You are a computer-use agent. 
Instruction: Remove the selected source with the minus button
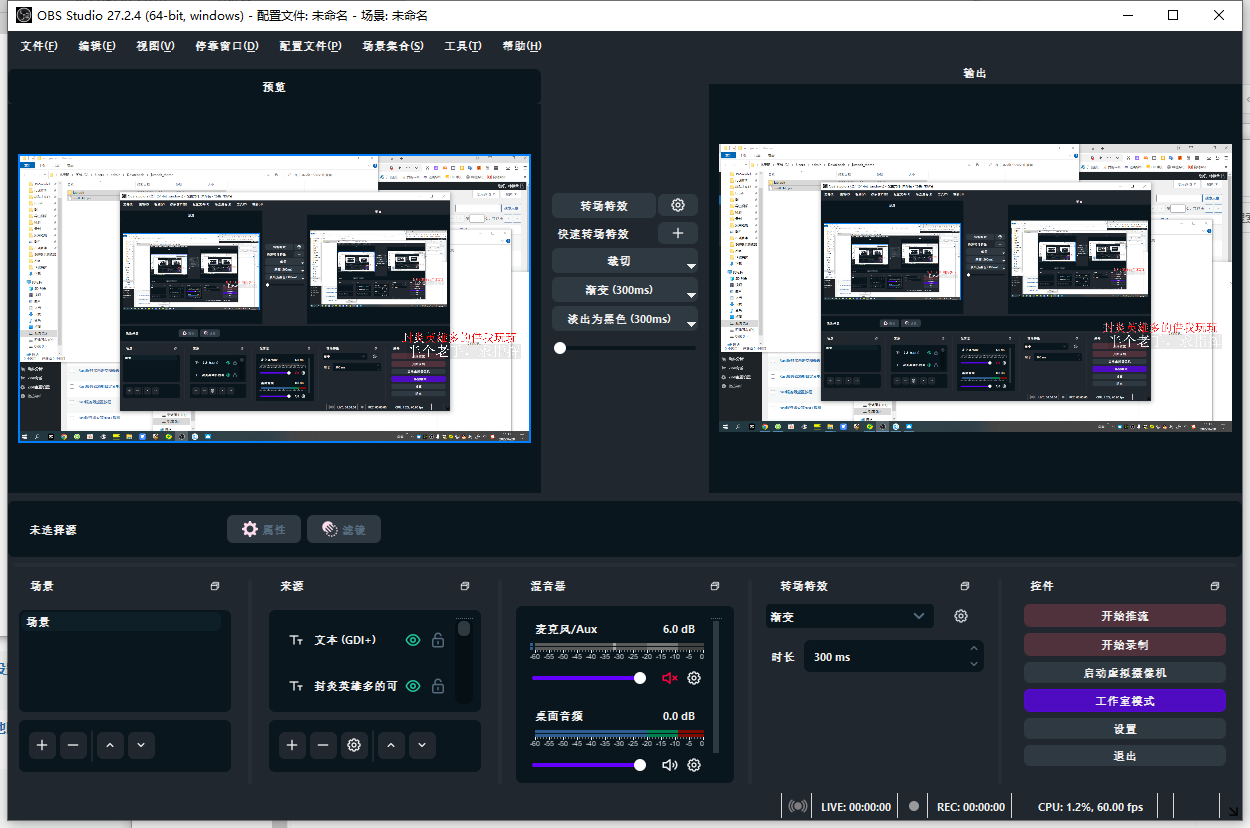pos(322,745)
